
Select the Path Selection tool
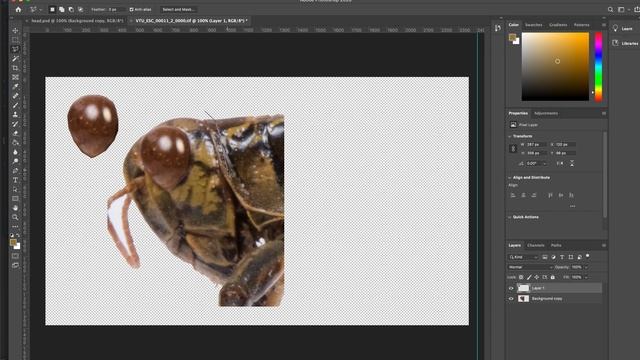(x=16, y=189)
